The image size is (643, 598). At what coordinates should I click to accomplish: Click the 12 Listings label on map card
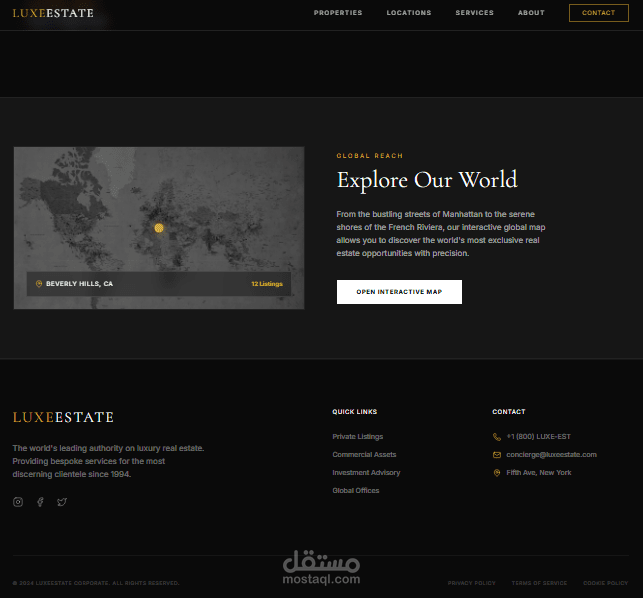(267, 284)
